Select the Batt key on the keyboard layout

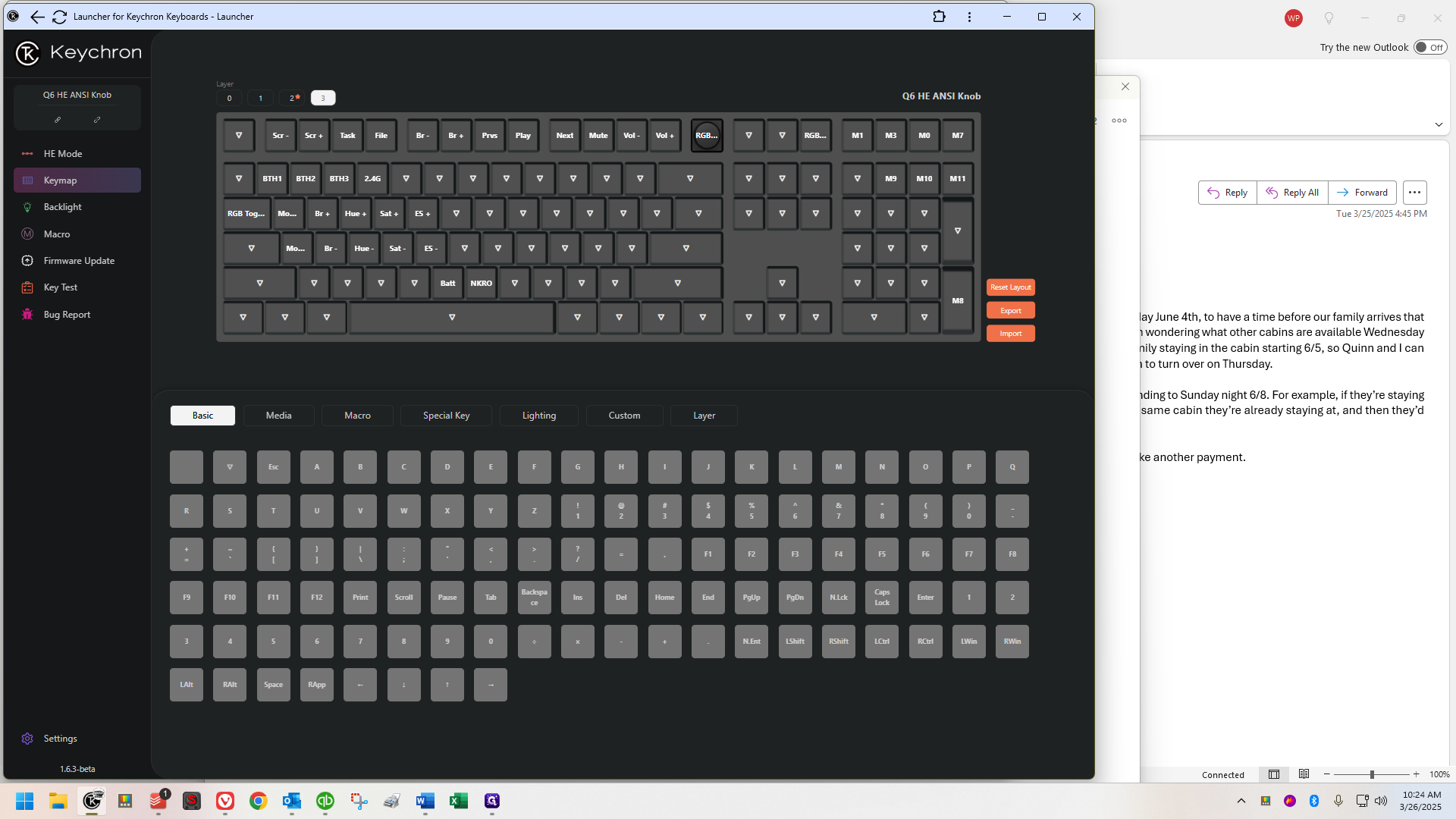[x=448, y=284]
